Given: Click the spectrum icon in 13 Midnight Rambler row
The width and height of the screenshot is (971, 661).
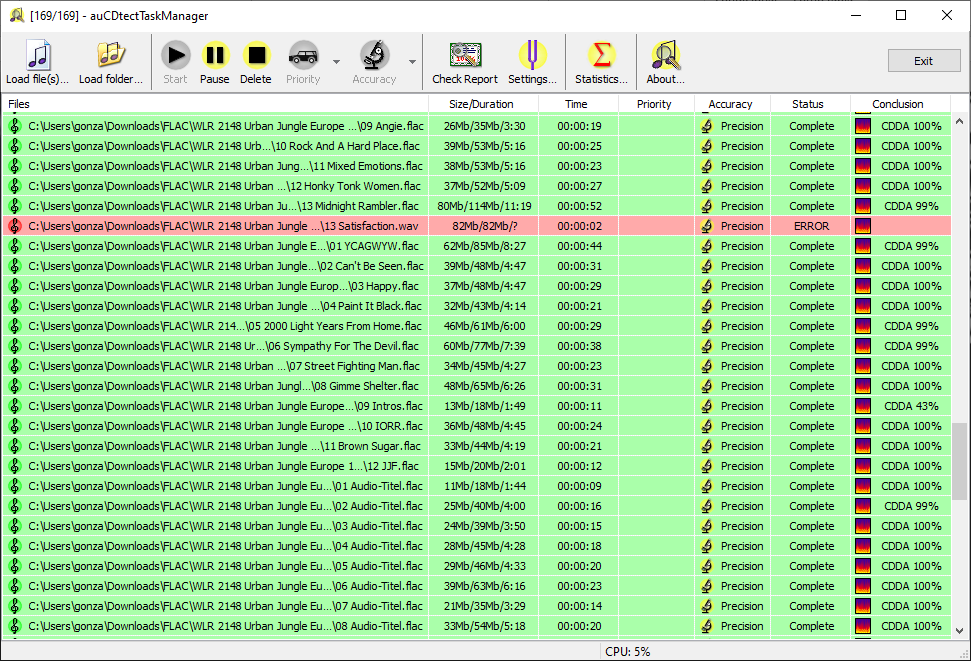Looking at the screenshot, I should (863, 206).
